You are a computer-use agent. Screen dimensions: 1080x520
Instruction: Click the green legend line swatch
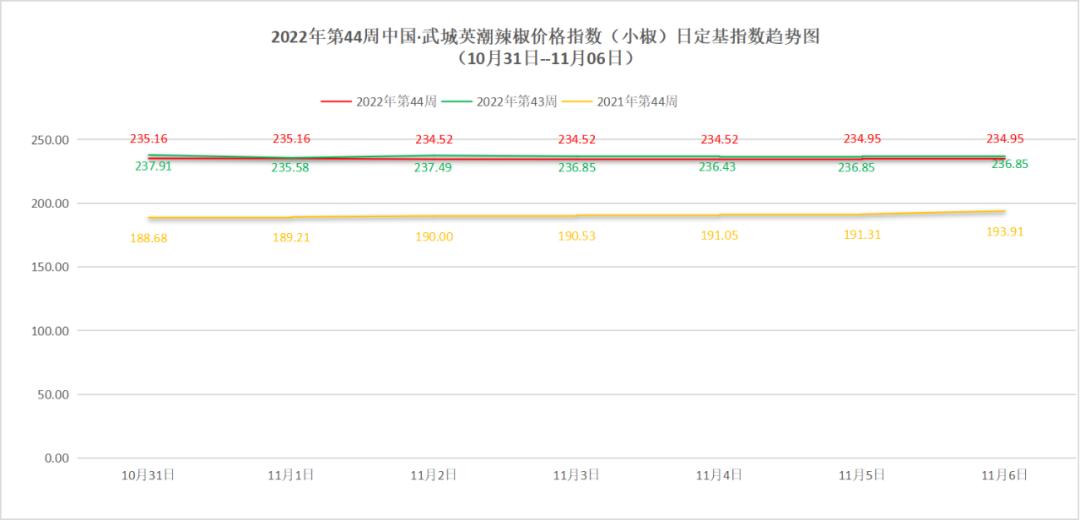[457, 102]
